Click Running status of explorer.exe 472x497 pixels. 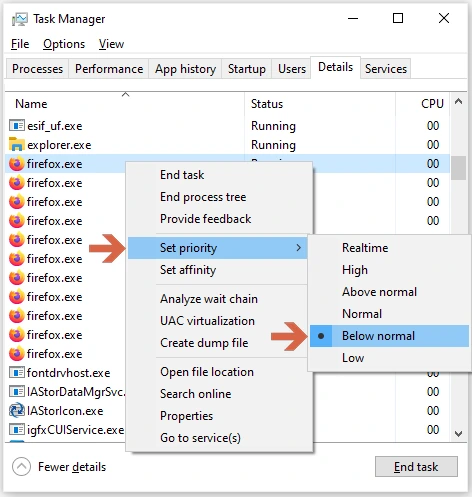[273, 145]
